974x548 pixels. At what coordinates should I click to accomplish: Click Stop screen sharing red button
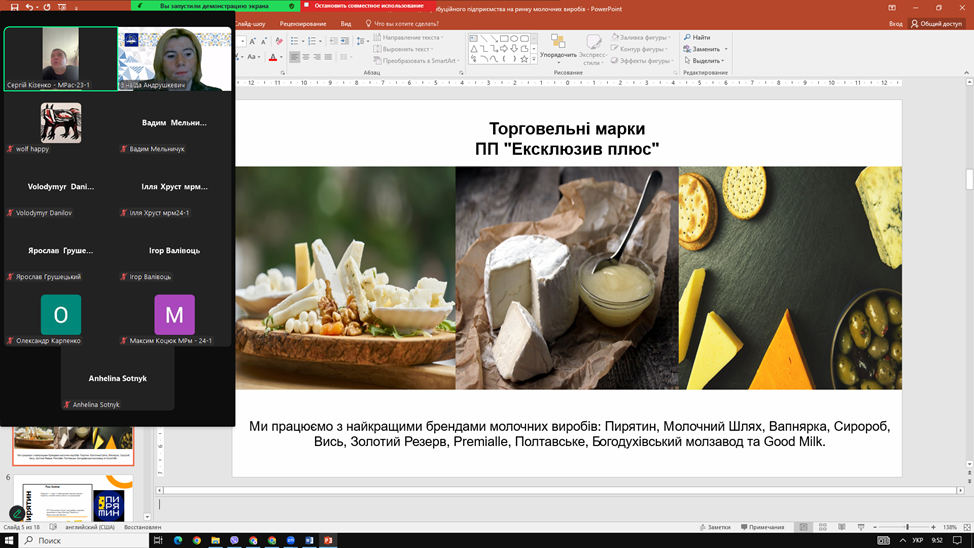(368, 6)
